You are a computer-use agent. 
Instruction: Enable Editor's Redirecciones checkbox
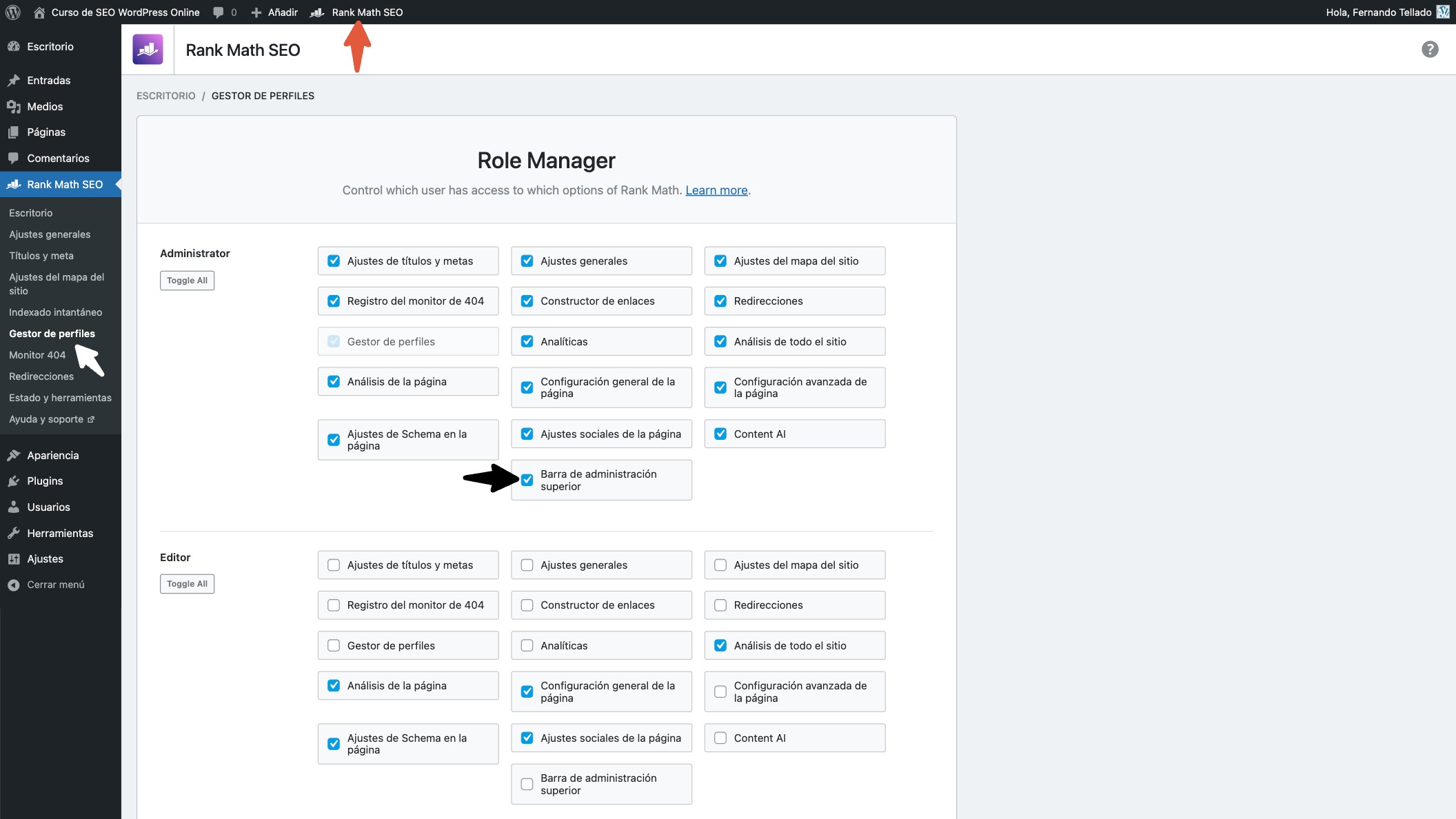click(x=720, y=605)
